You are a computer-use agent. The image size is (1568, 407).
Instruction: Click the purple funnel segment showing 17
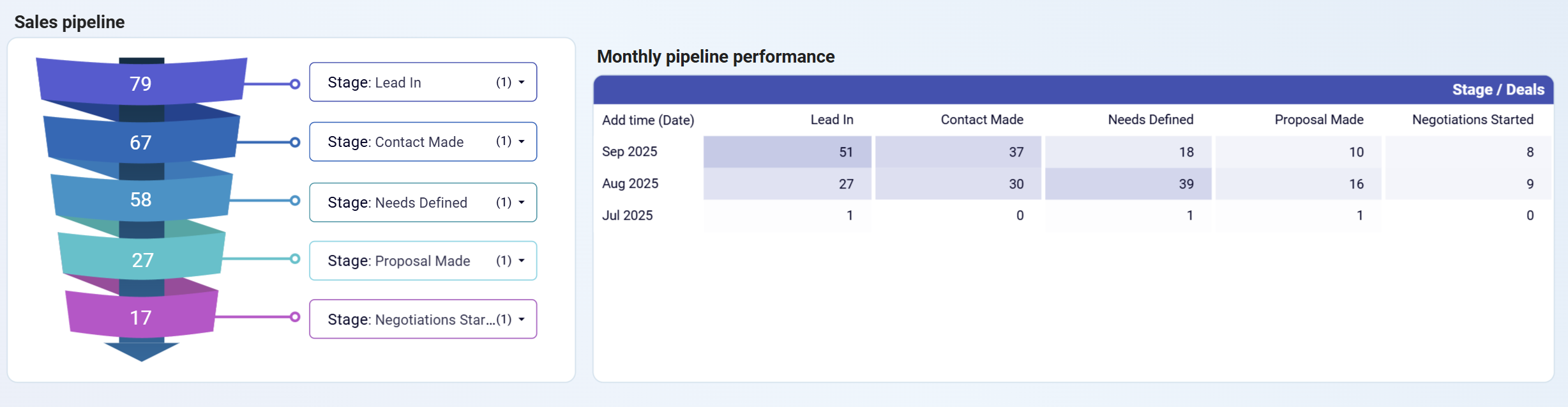(x=141, y=318)
